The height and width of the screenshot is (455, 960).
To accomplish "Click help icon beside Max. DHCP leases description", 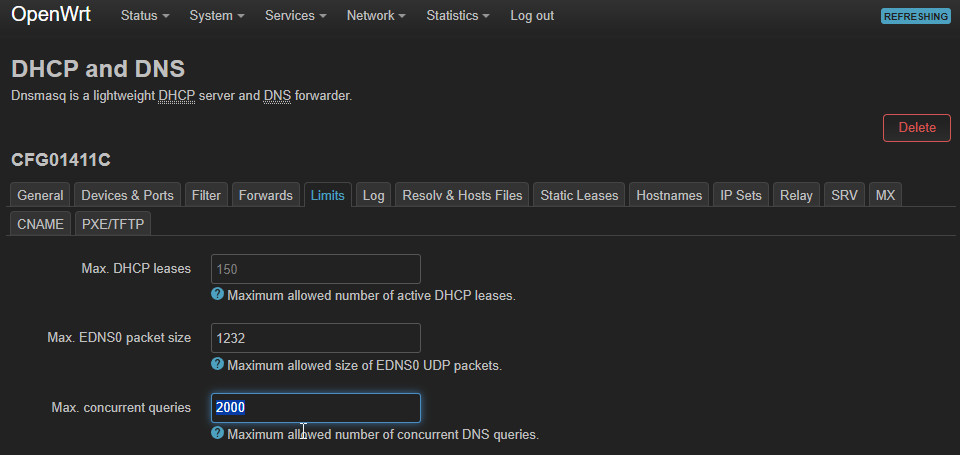I will coord(217,295).
